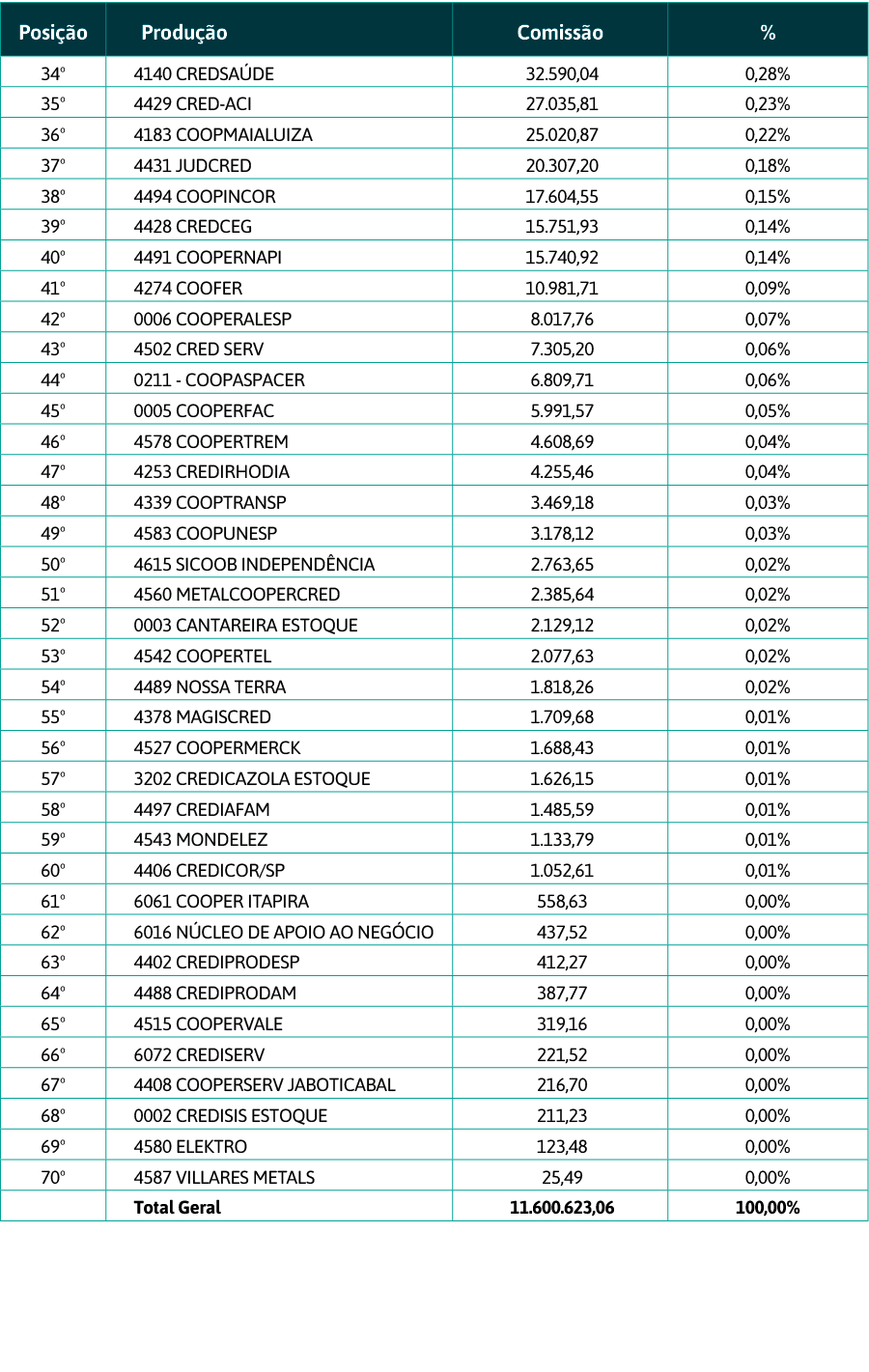Click the 0003 CANTAREIRA ESTOQUE entry

pyautogui.click(x=245, y=626)
